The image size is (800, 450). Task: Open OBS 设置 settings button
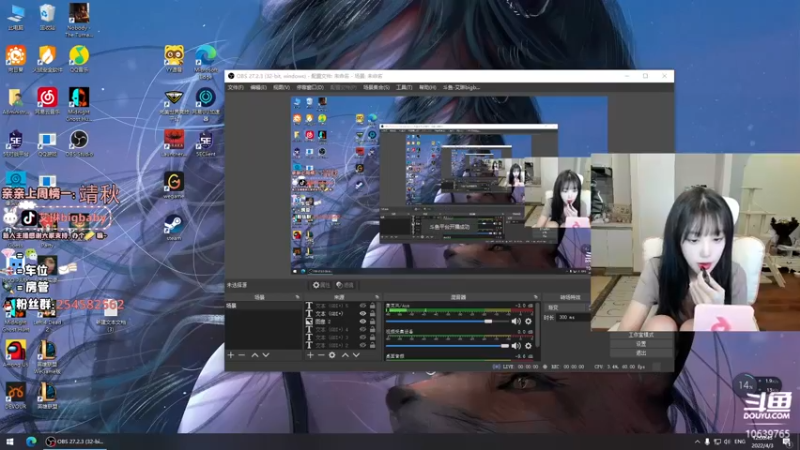(641, 344)
